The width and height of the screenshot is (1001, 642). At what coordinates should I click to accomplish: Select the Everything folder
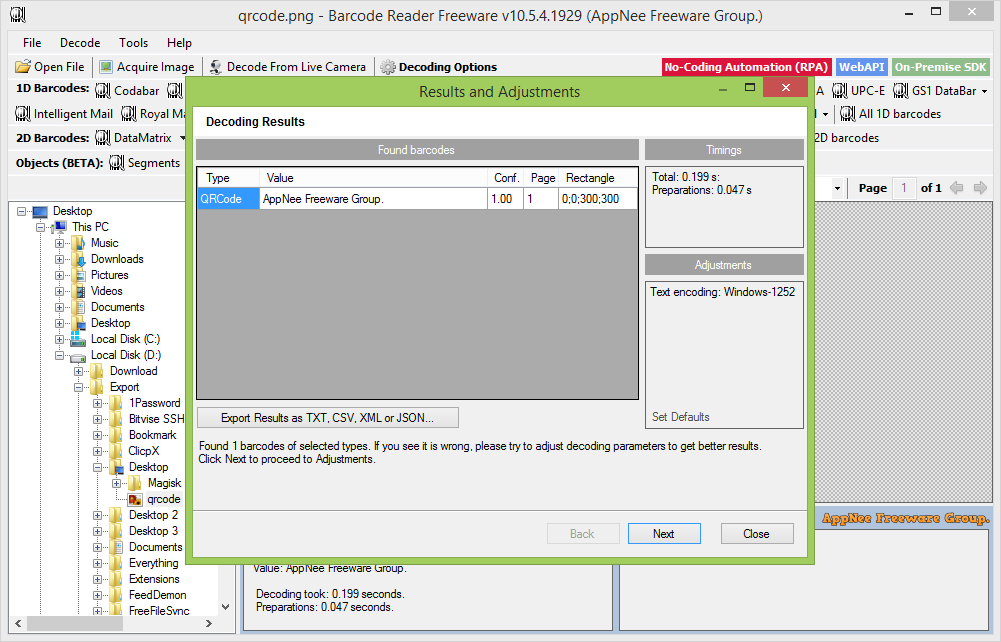point(153,563)
